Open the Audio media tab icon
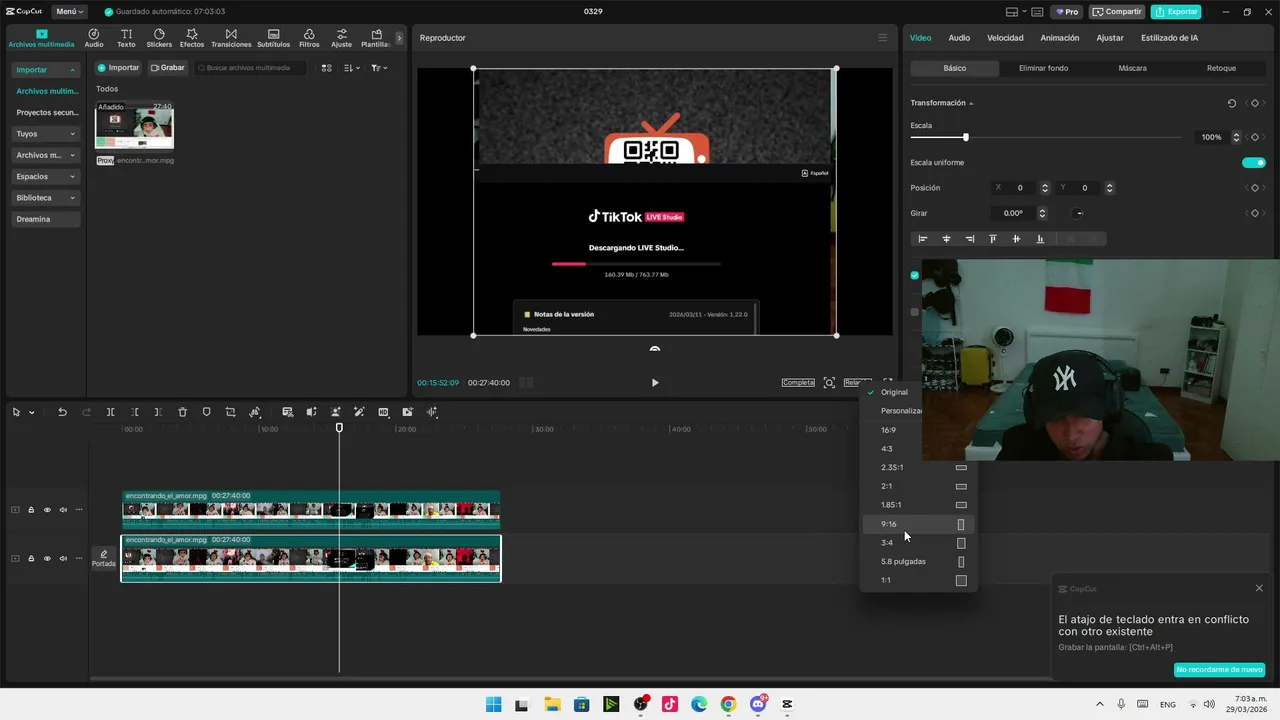 [x=94, y=38]
